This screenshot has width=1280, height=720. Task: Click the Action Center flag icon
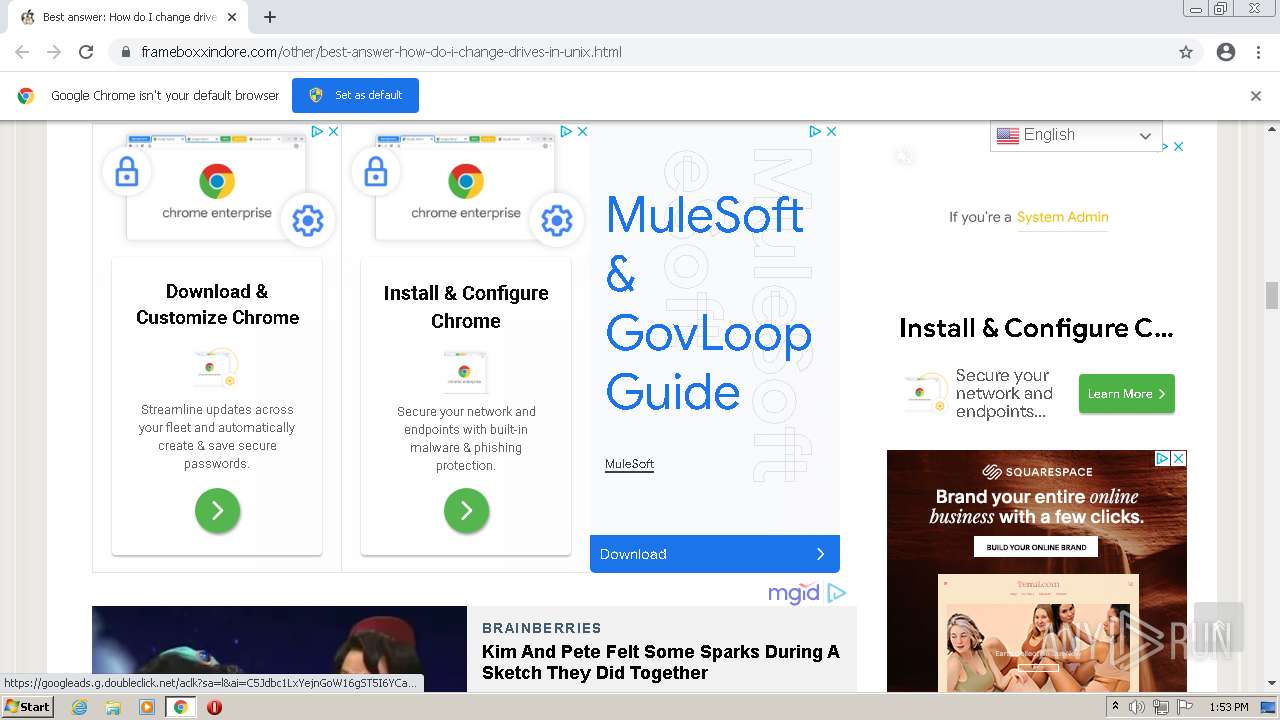(1184, 707)
